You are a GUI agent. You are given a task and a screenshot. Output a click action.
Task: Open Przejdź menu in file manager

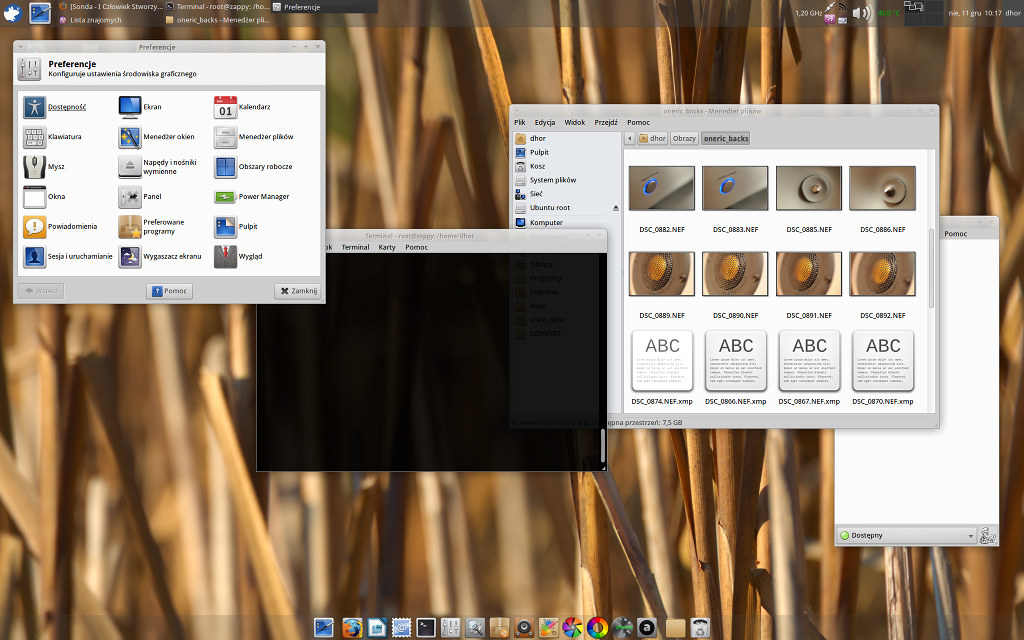tap(605, 122)
